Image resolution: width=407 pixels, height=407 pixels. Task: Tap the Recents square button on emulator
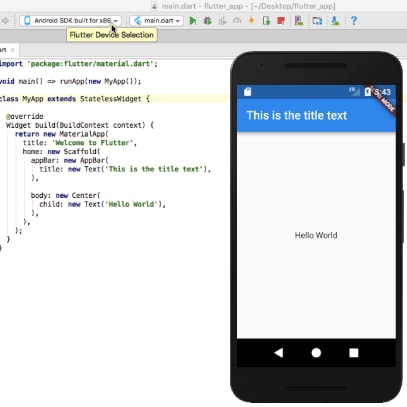point(354,353)
